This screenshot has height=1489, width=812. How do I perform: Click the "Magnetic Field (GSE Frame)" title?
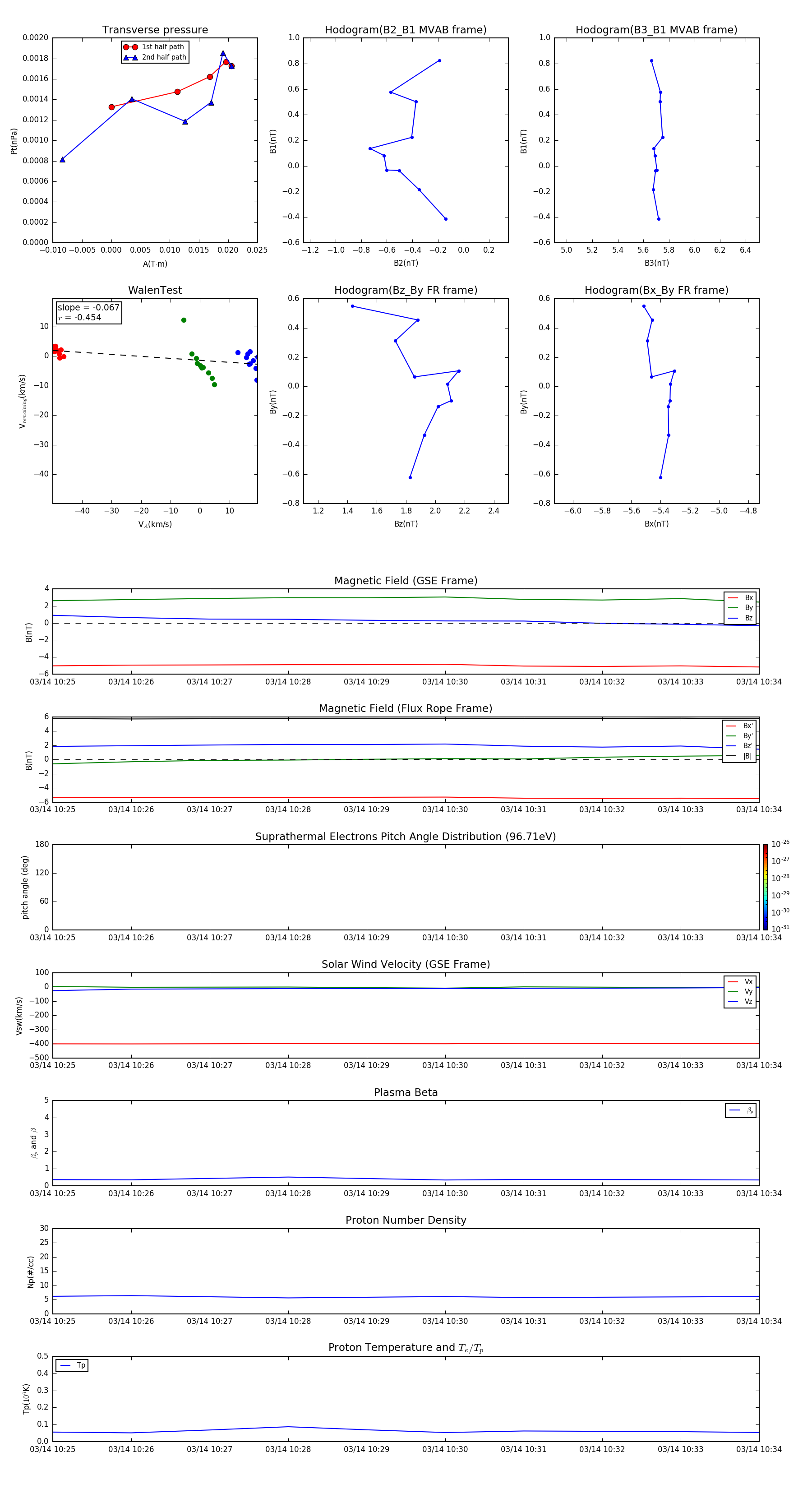[x=406, y=581]
